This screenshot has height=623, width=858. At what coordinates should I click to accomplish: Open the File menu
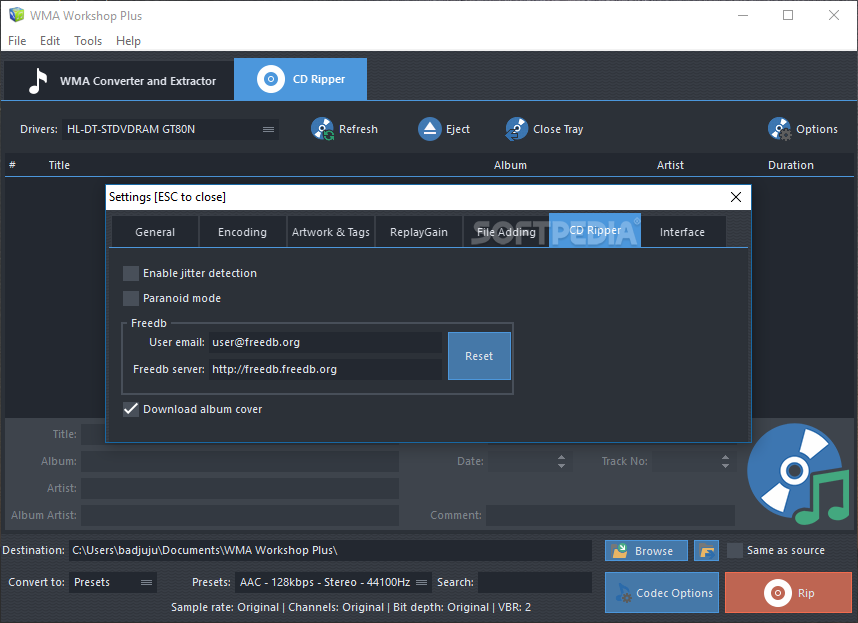(17, 41)
